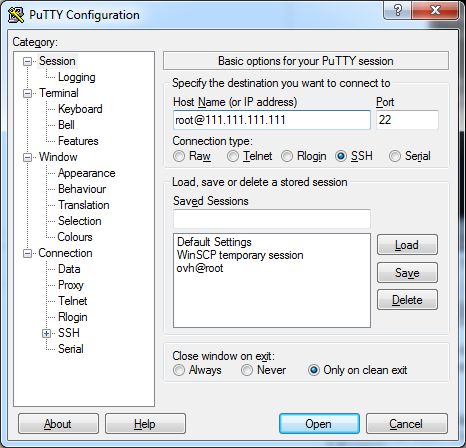Screen dimensions: 466x448
Task: Open the Behaviour settings category
Action: (82, 189)
